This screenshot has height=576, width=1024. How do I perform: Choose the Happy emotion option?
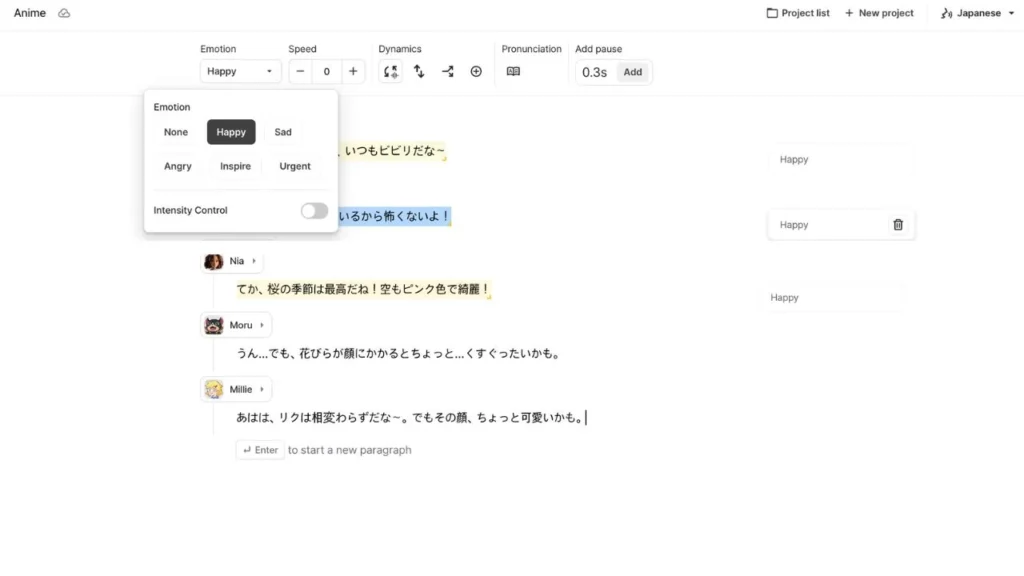point(231,132)
